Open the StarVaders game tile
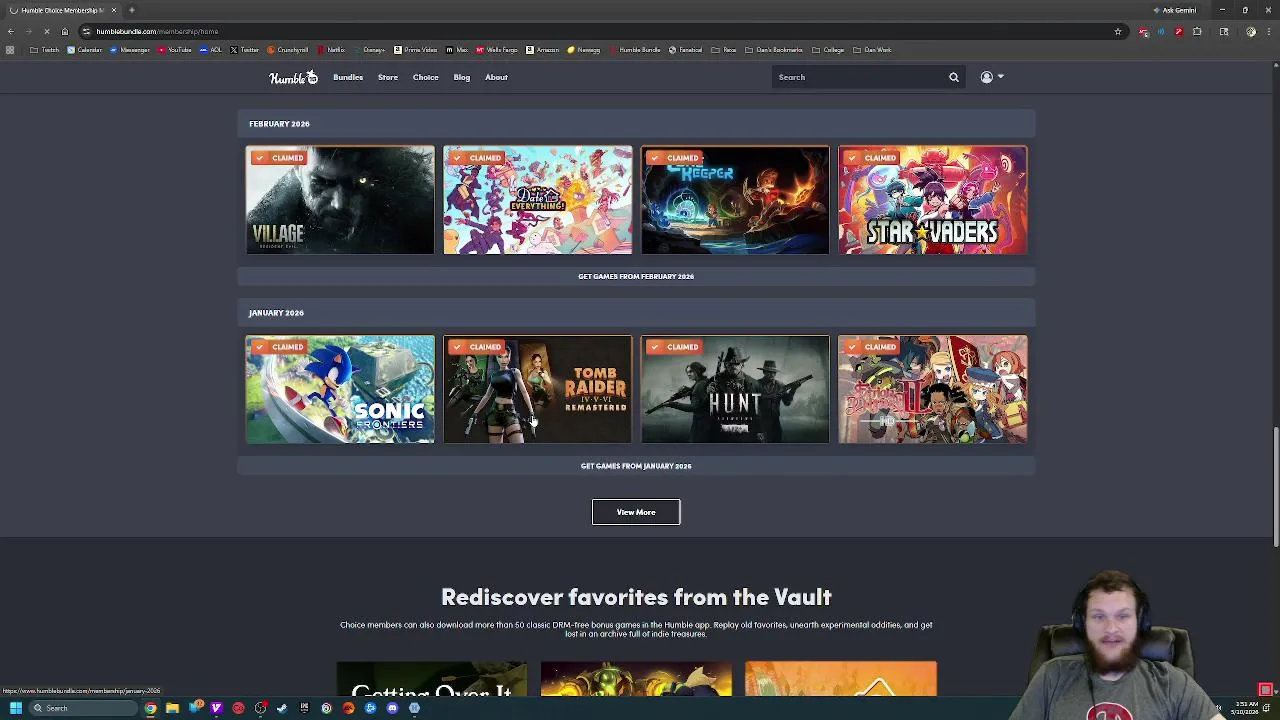The height and width of the screenshot is (720, 1280). [x=933, y=200]
